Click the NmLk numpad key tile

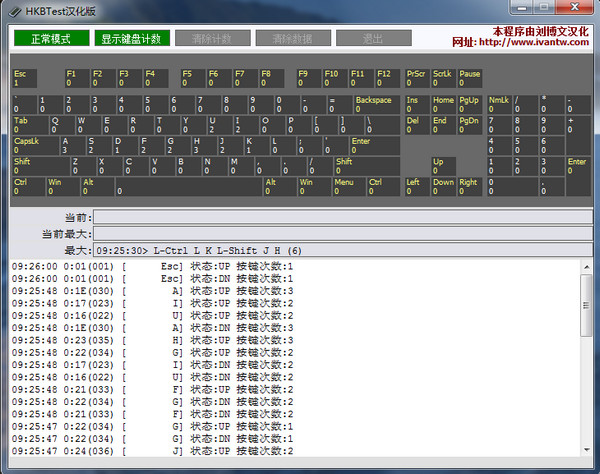[498, 105]
